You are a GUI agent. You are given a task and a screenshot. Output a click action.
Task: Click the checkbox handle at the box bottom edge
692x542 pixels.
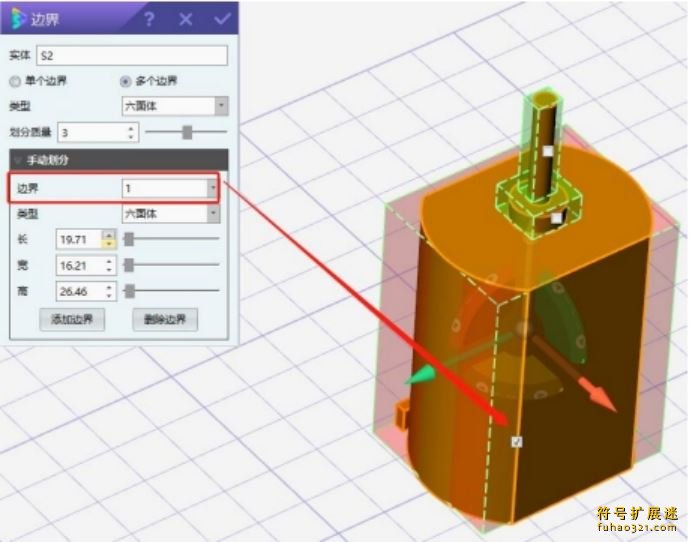tap(516, 441)
